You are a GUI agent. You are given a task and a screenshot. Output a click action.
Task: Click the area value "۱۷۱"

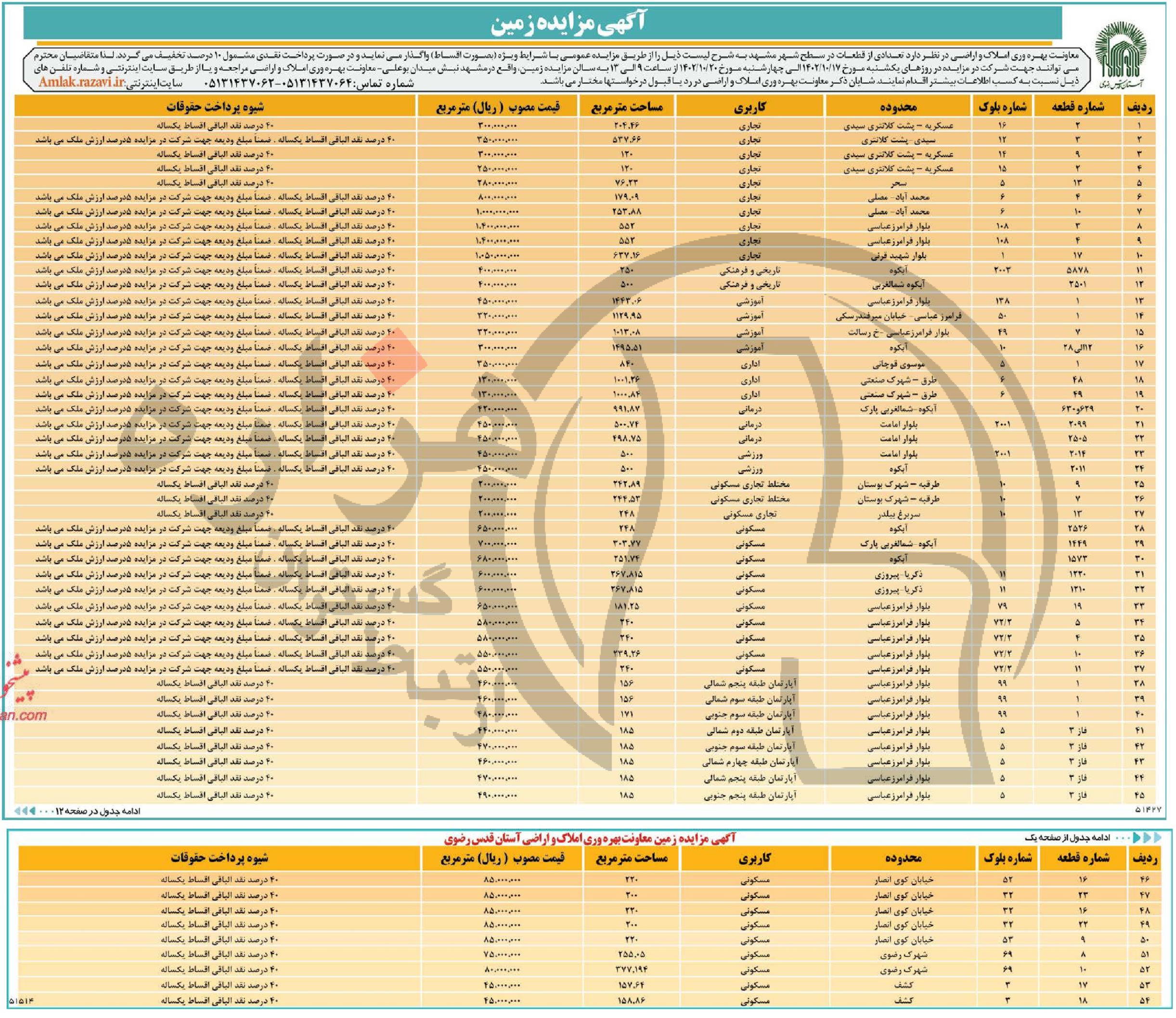(626, 714)
